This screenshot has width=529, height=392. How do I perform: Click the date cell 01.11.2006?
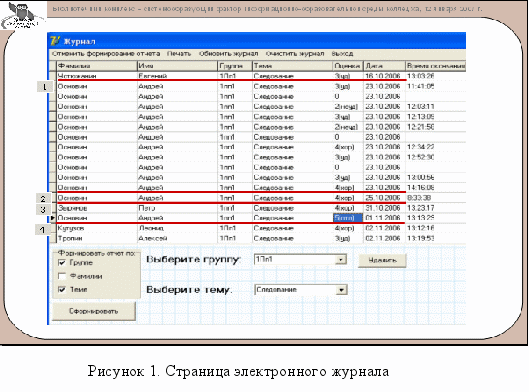click(x=383, y=218)
